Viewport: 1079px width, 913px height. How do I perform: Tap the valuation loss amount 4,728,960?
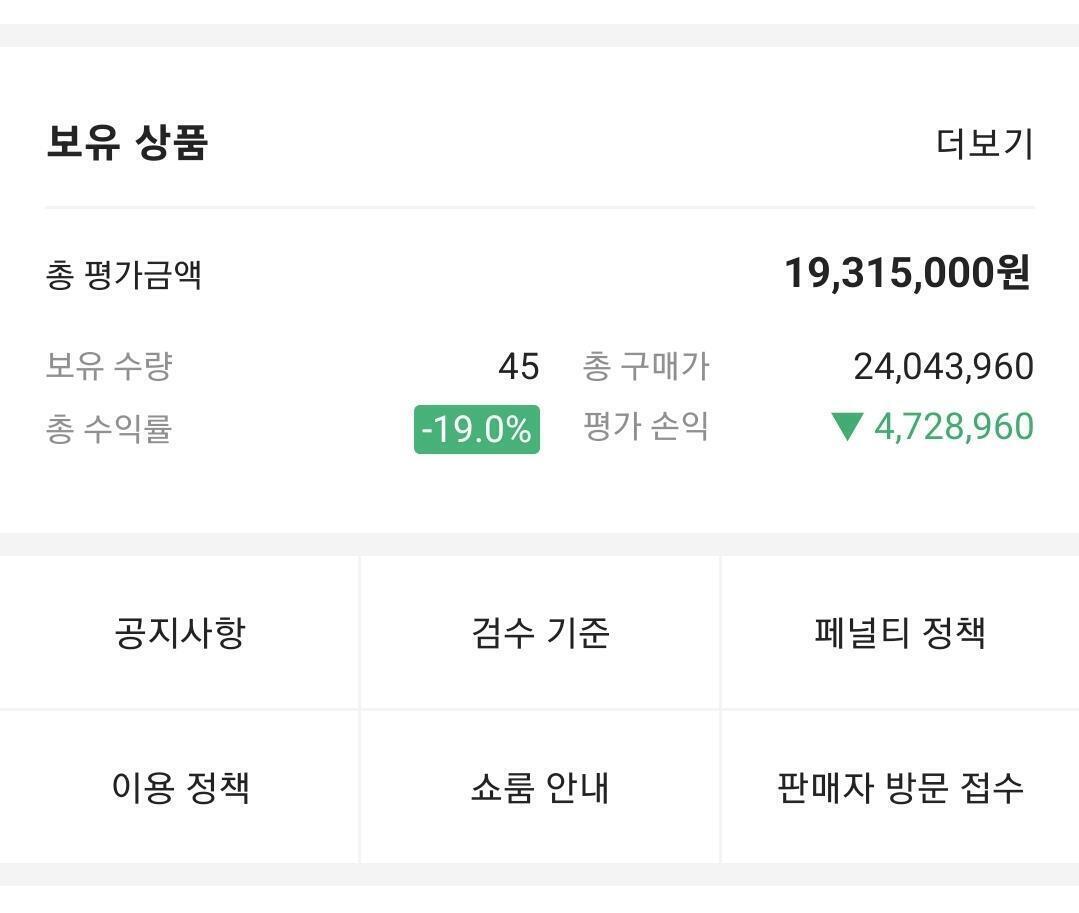(x=953, y=427)
